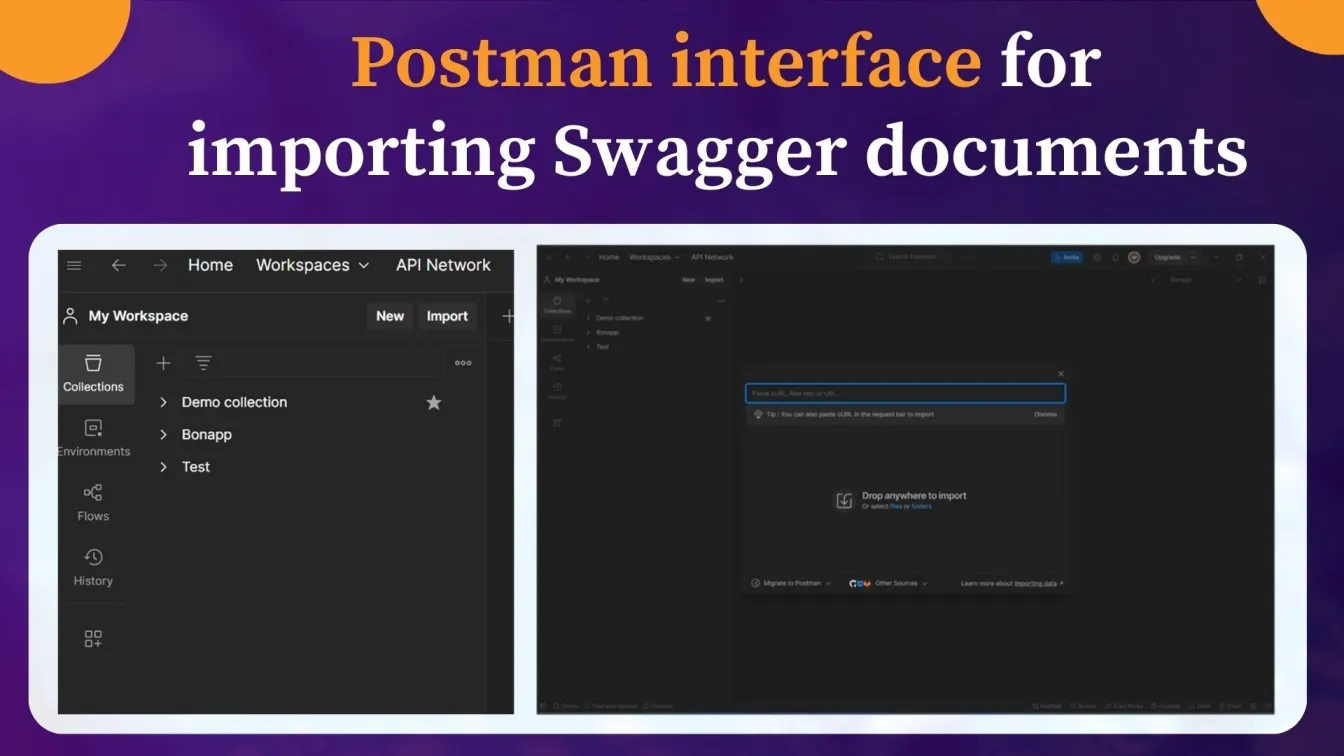Click My Workspace name in enlarged sidebar view
This screenshot has height=756, width=1344.
[138, 316]
